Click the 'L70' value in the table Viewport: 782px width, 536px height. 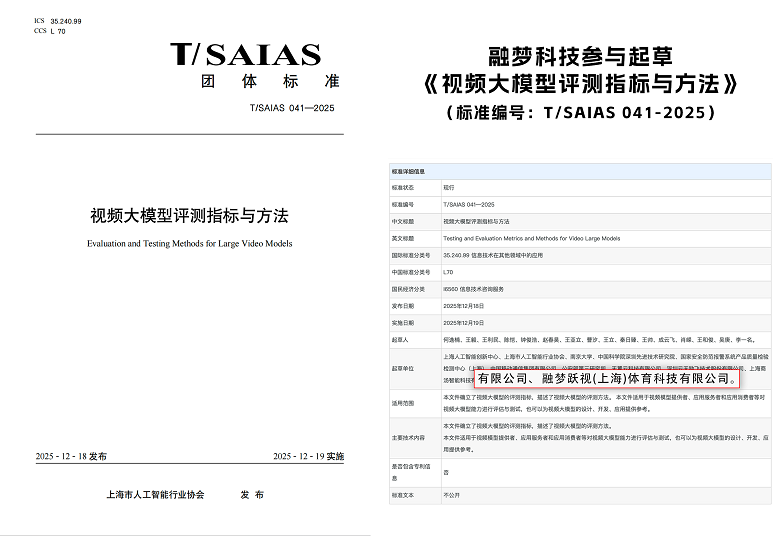(448, 272)
